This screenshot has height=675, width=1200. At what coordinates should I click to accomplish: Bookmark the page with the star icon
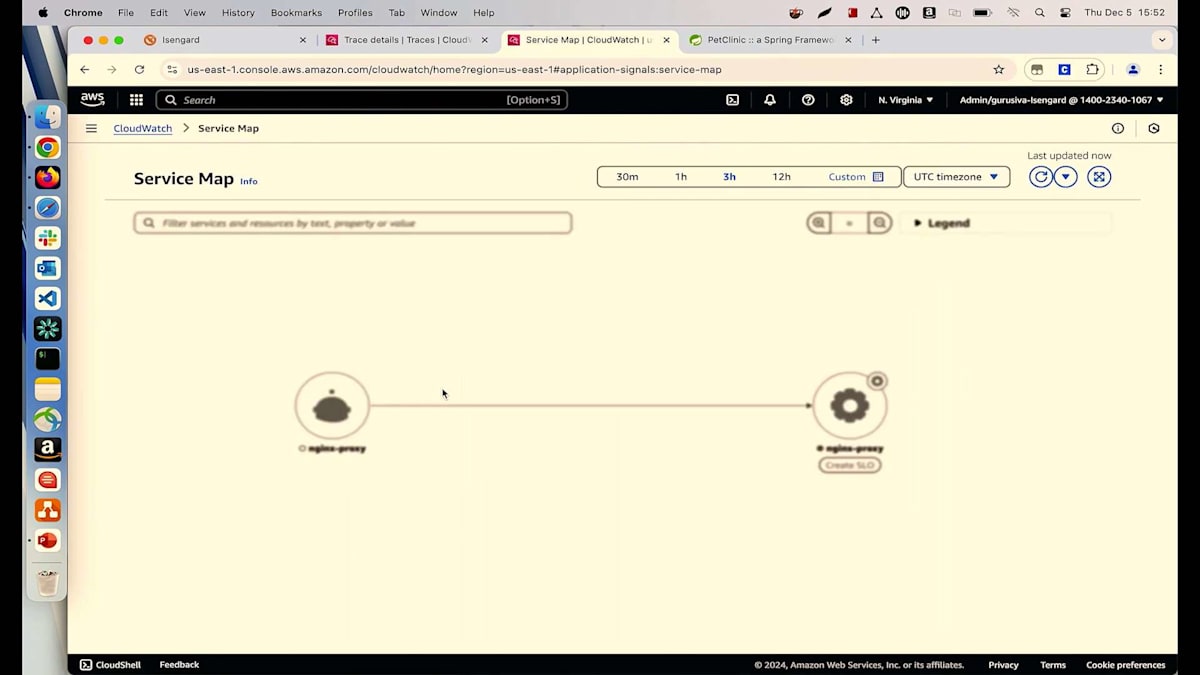coord(998,69)
